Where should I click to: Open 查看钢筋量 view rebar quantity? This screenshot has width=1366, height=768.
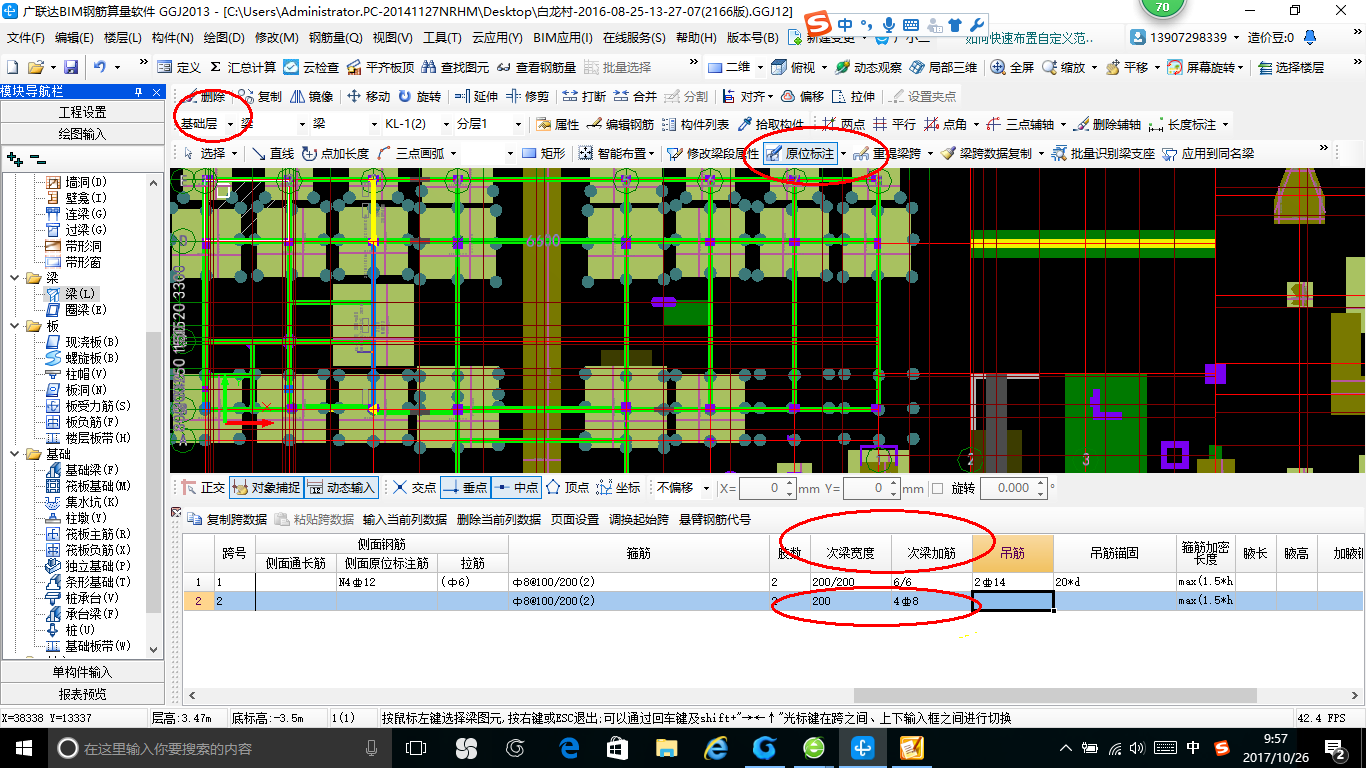point(537,67)
